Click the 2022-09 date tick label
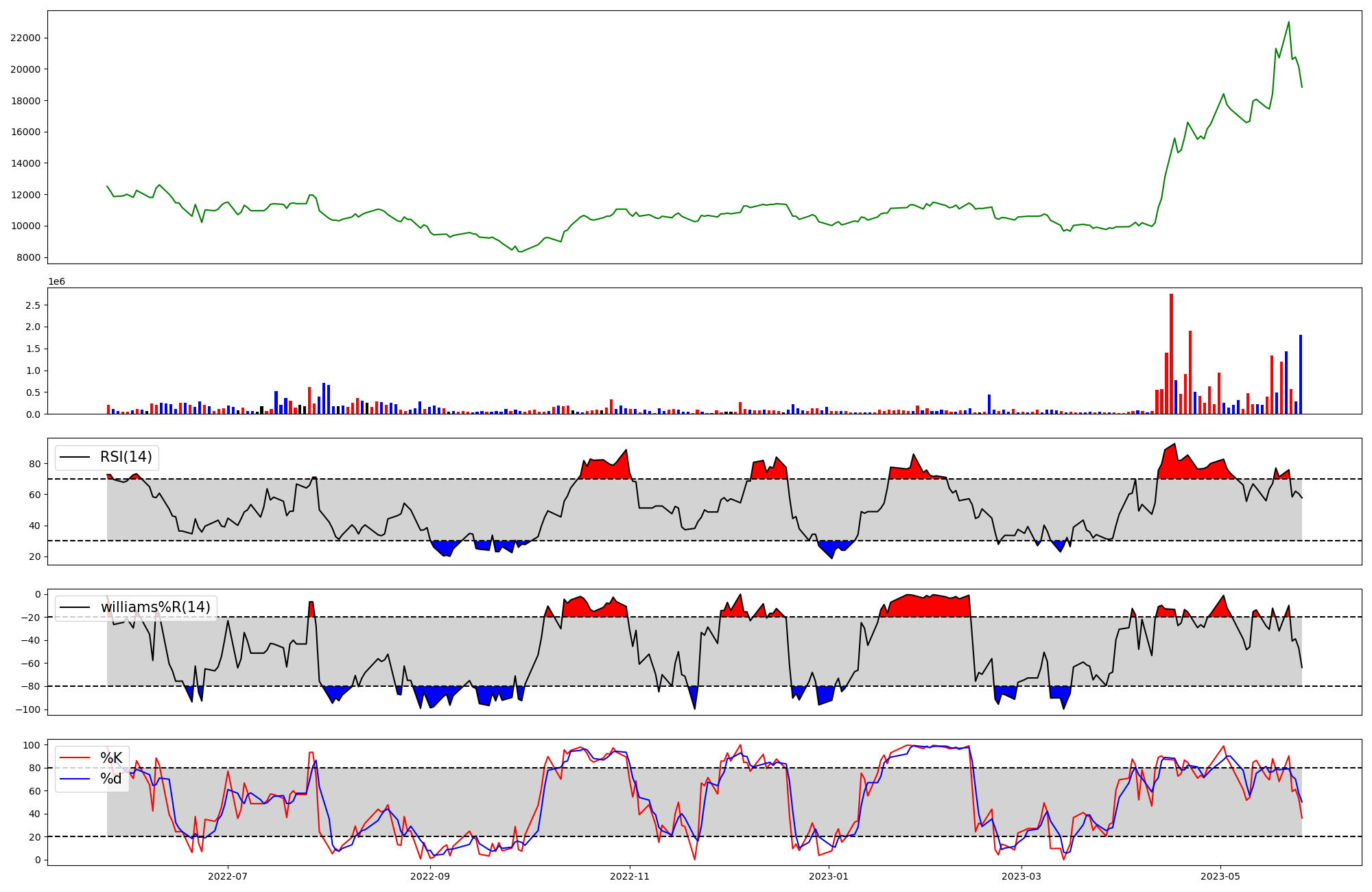 [x=430, y=876]
